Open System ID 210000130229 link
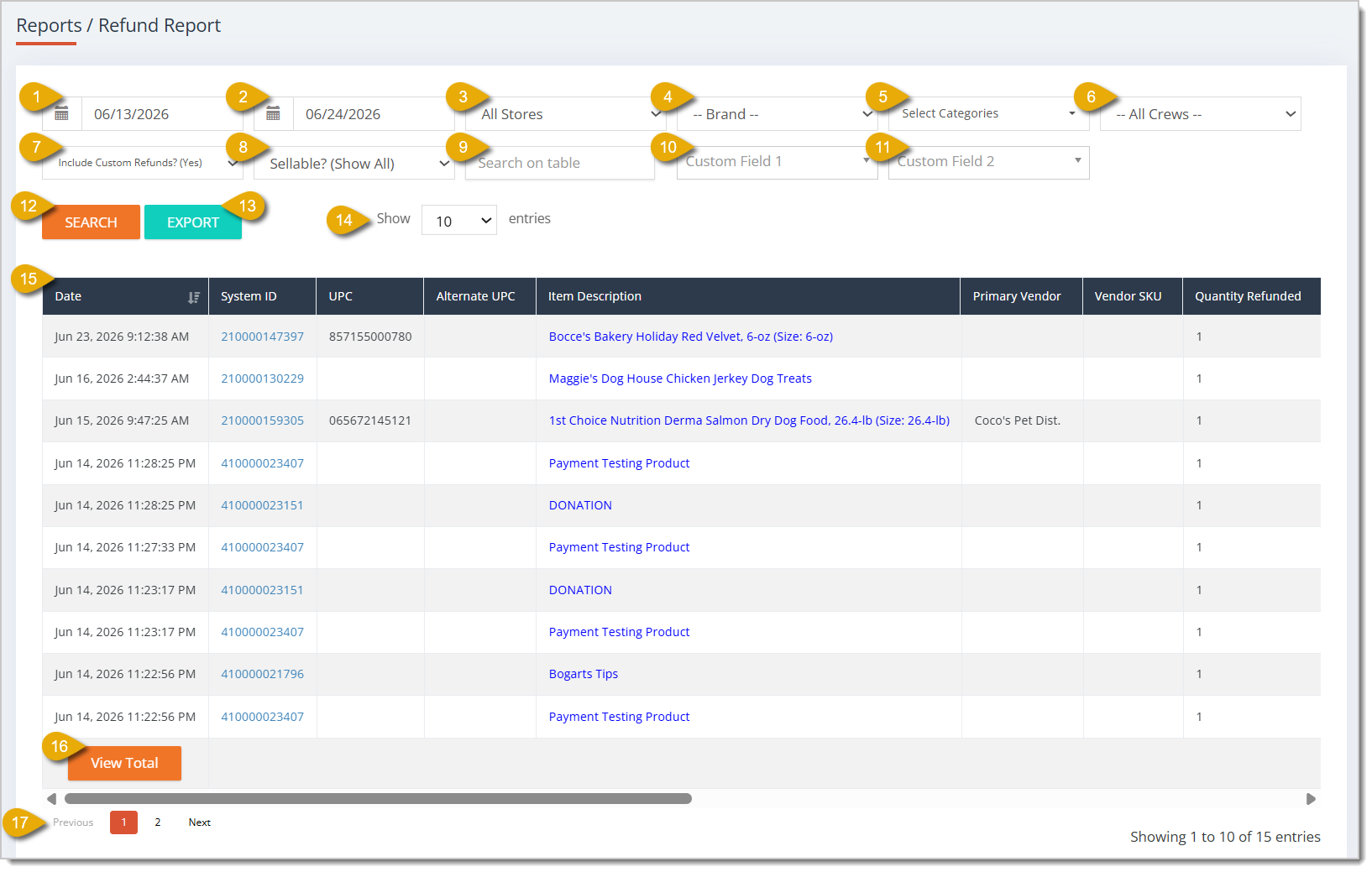Viewport: 1372px width, 872px height. (262, 379)
